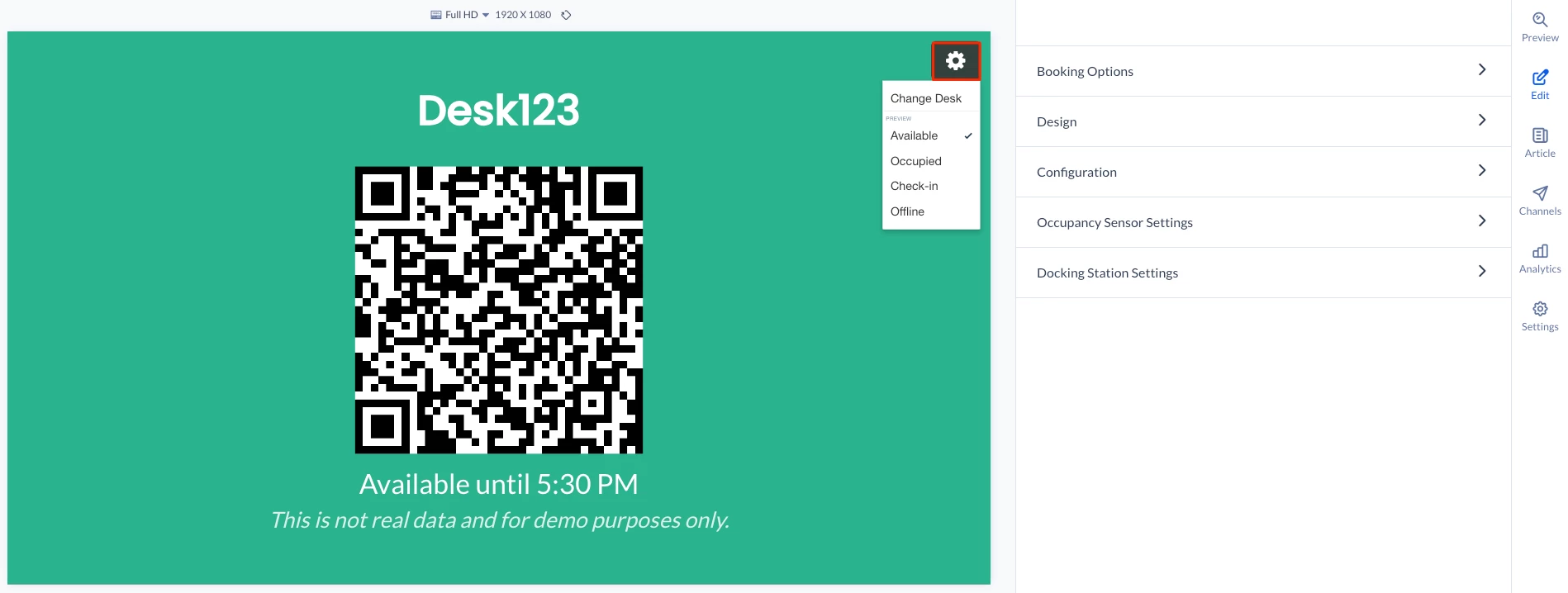Select the Check-in preview state
The image size is (1568, 593).
[x=931, y=186]
